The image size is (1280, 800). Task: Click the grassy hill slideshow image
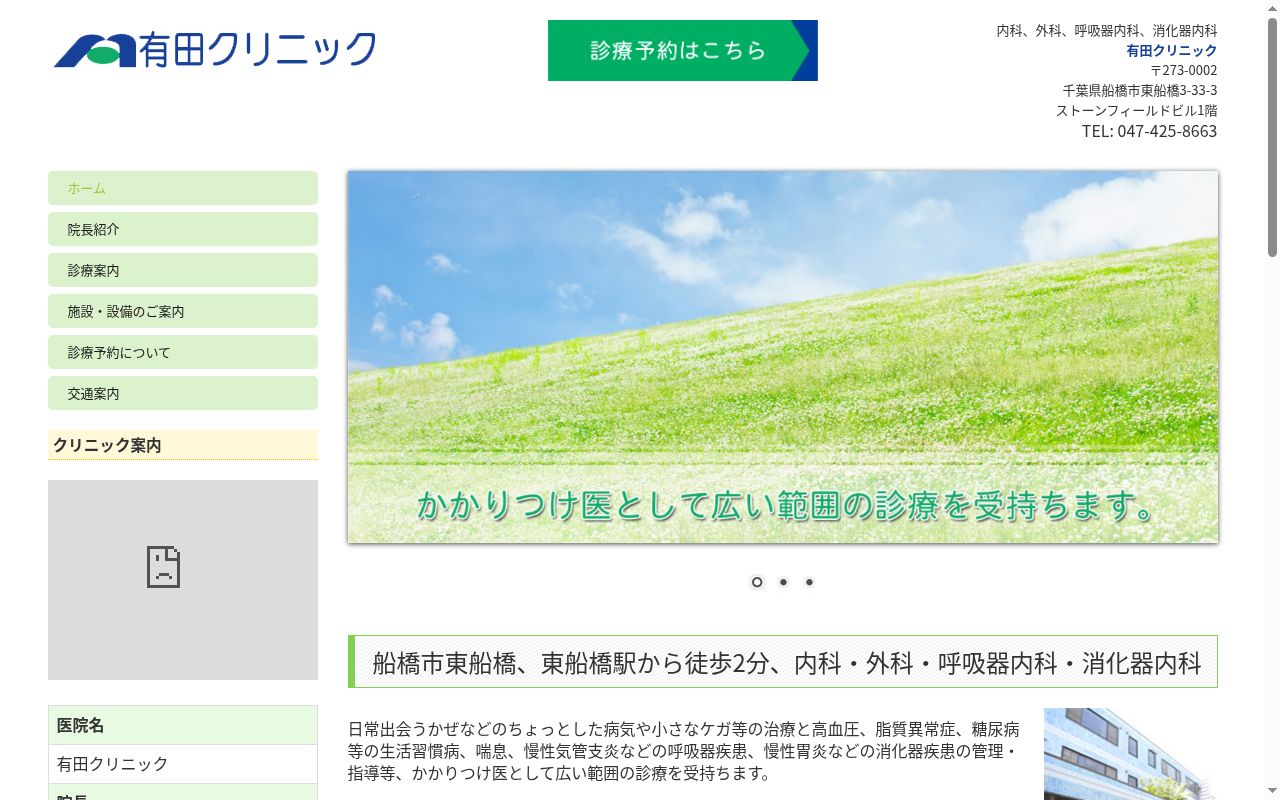[x=783, y=357]
